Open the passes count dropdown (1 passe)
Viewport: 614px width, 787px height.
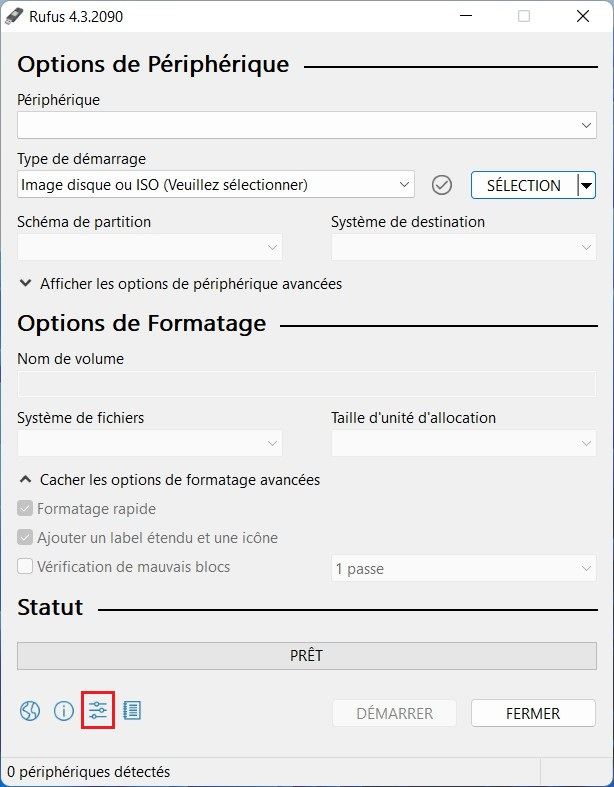click(x=463, y=569)
